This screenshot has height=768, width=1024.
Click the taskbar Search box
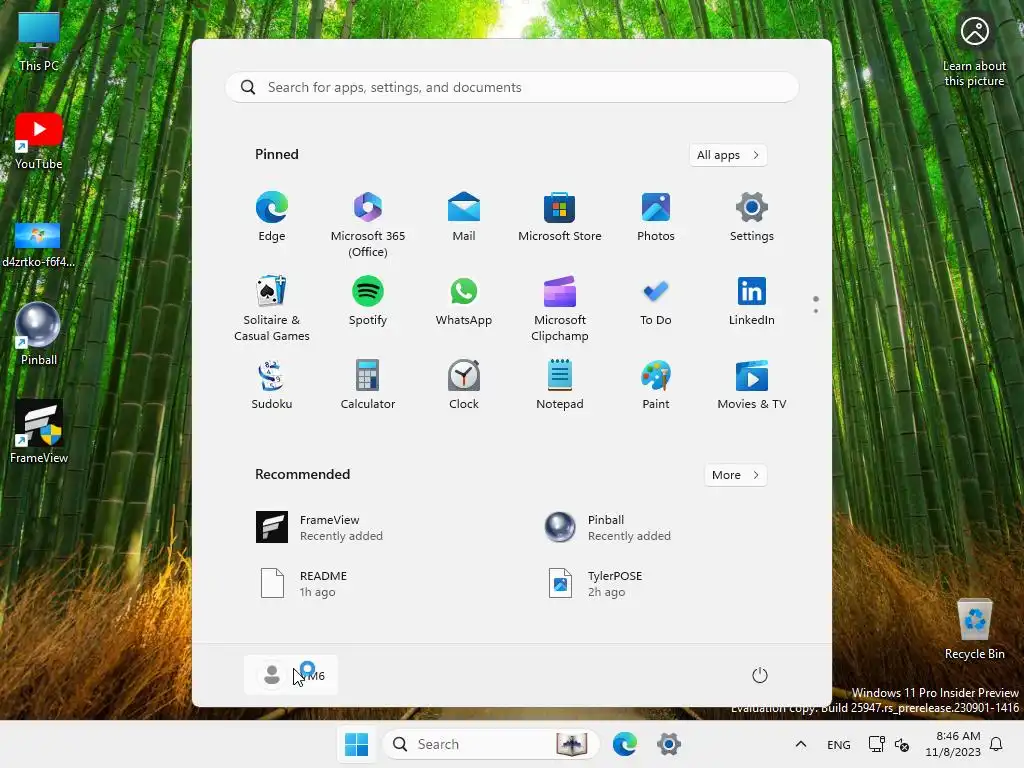(490, 744)
